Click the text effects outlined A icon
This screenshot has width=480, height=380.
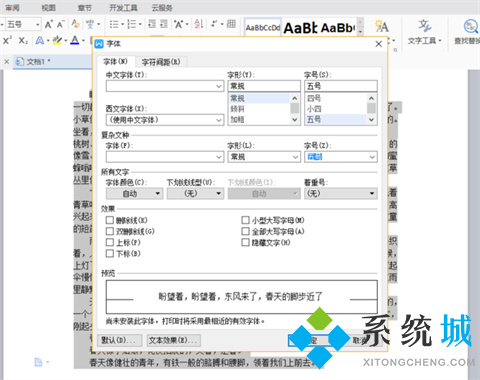click(x=40, y=40)
